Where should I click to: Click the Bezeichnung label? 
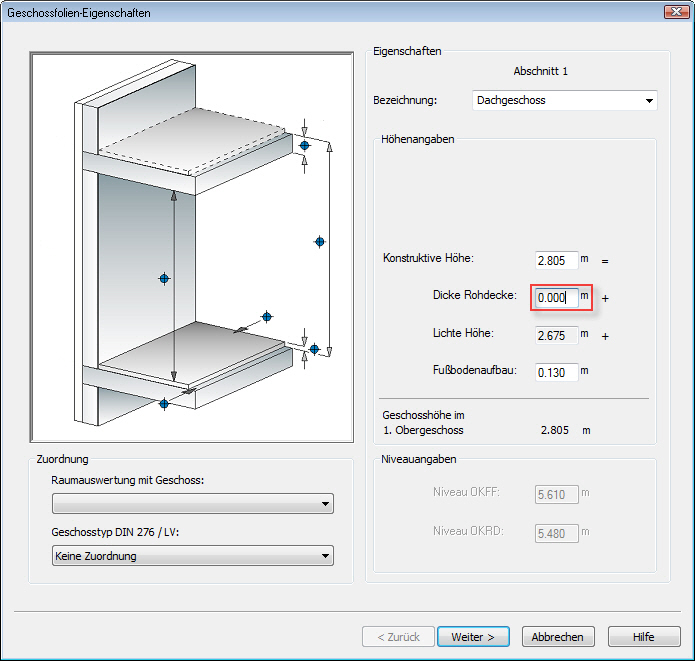[405, 100]
